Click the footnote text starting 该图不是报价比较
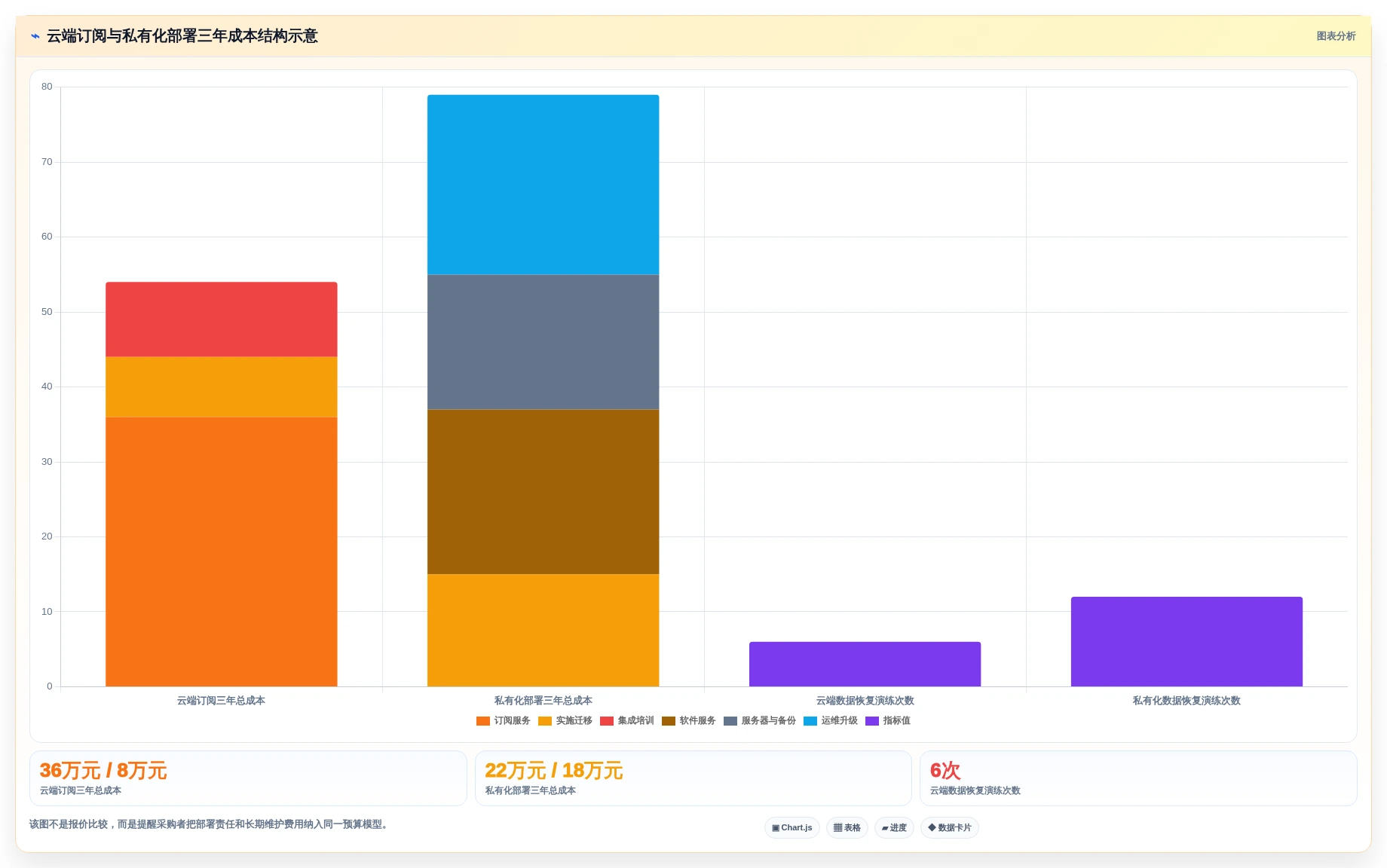The width and height of the screenshot is (1387, 868). click(x=210, y=824)
